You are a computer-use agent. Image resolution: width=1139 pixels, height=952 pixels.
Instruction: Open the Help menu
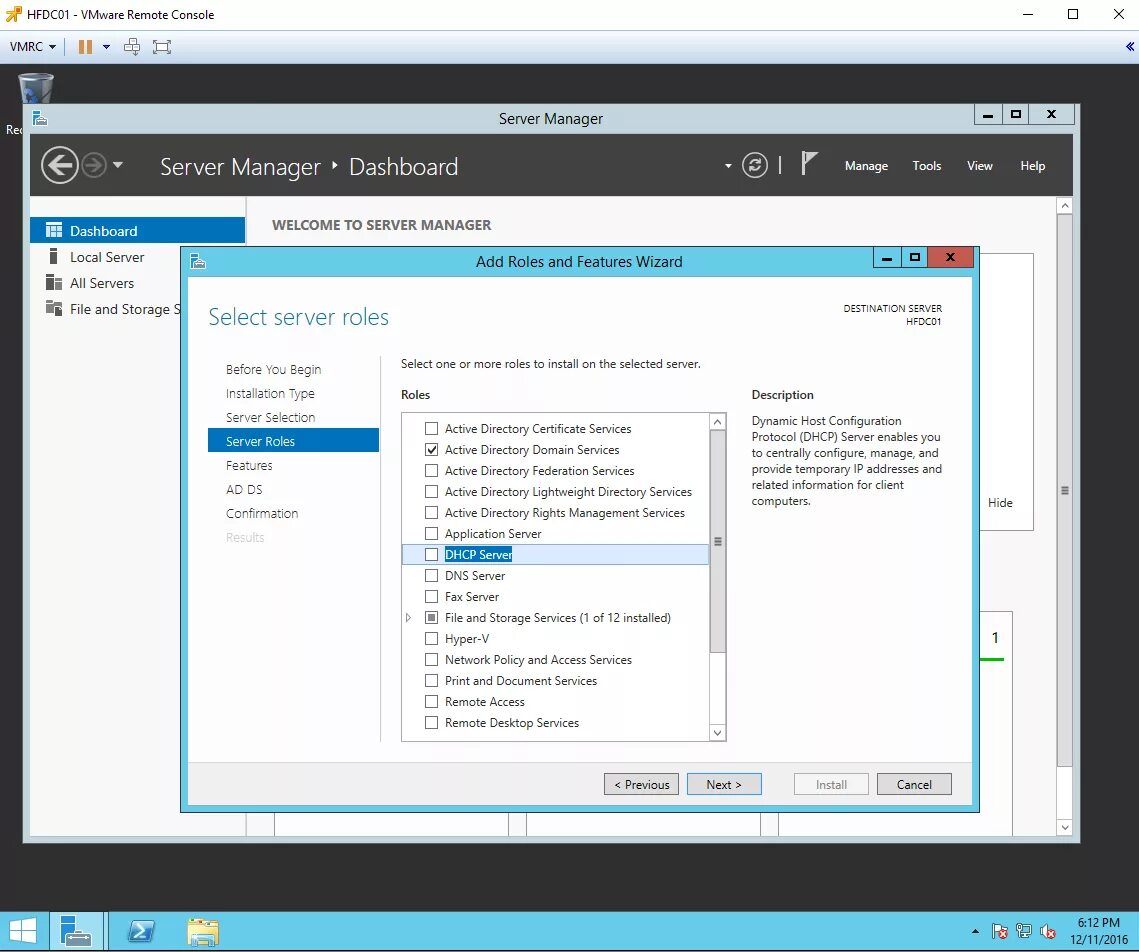pyautogui.click(x=1032, y=166)
